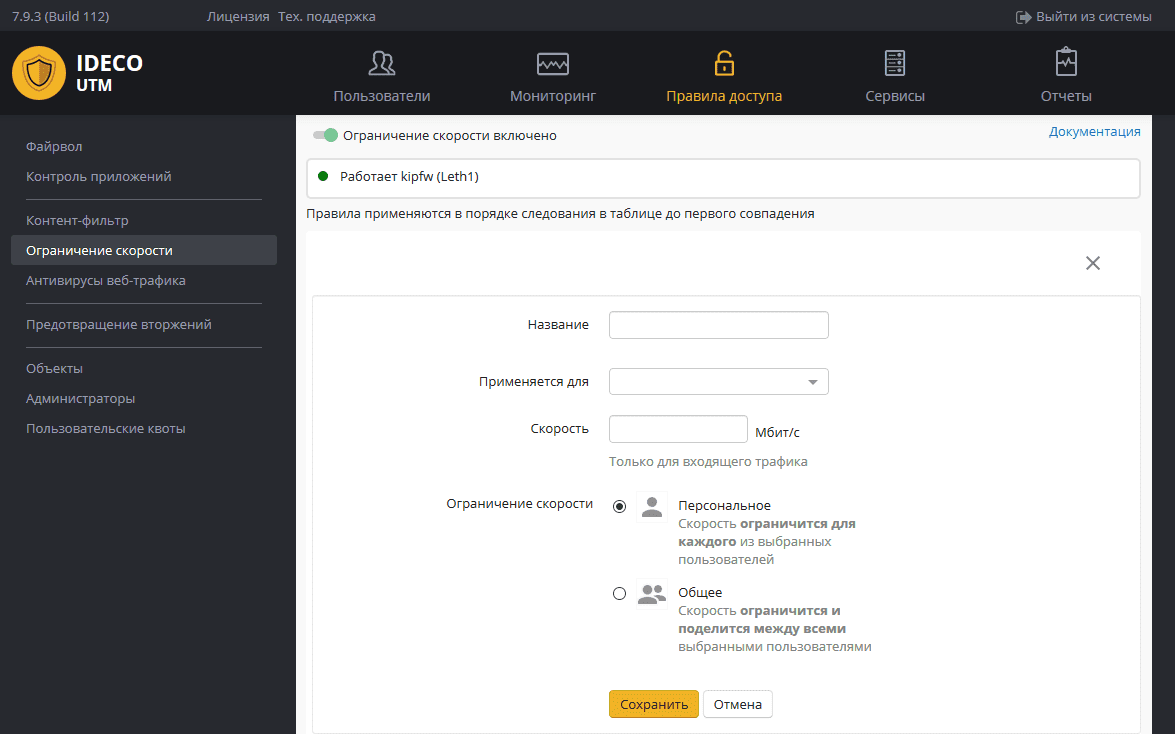Screen dimensions: 1175x734
Task: Close the rule form with X icon
Action: [1093, 263]
